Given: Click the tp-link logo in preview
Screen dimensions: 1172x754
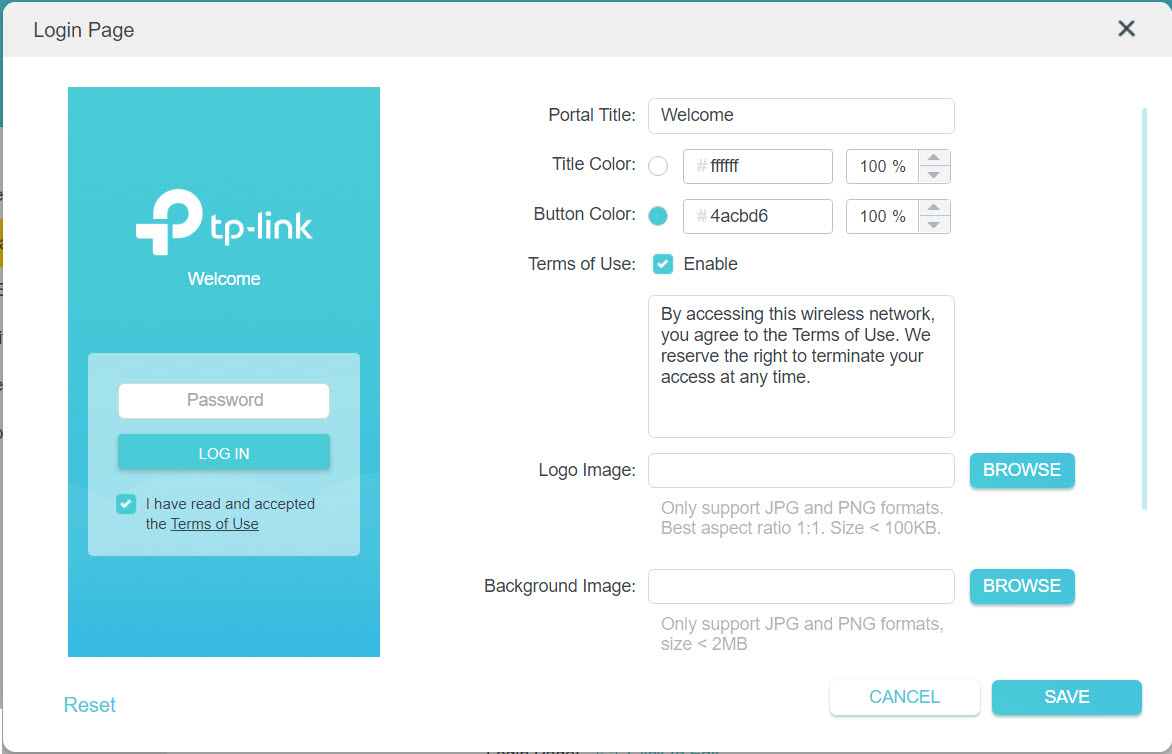Looking at the screenshot, I should tap(224, 222).
